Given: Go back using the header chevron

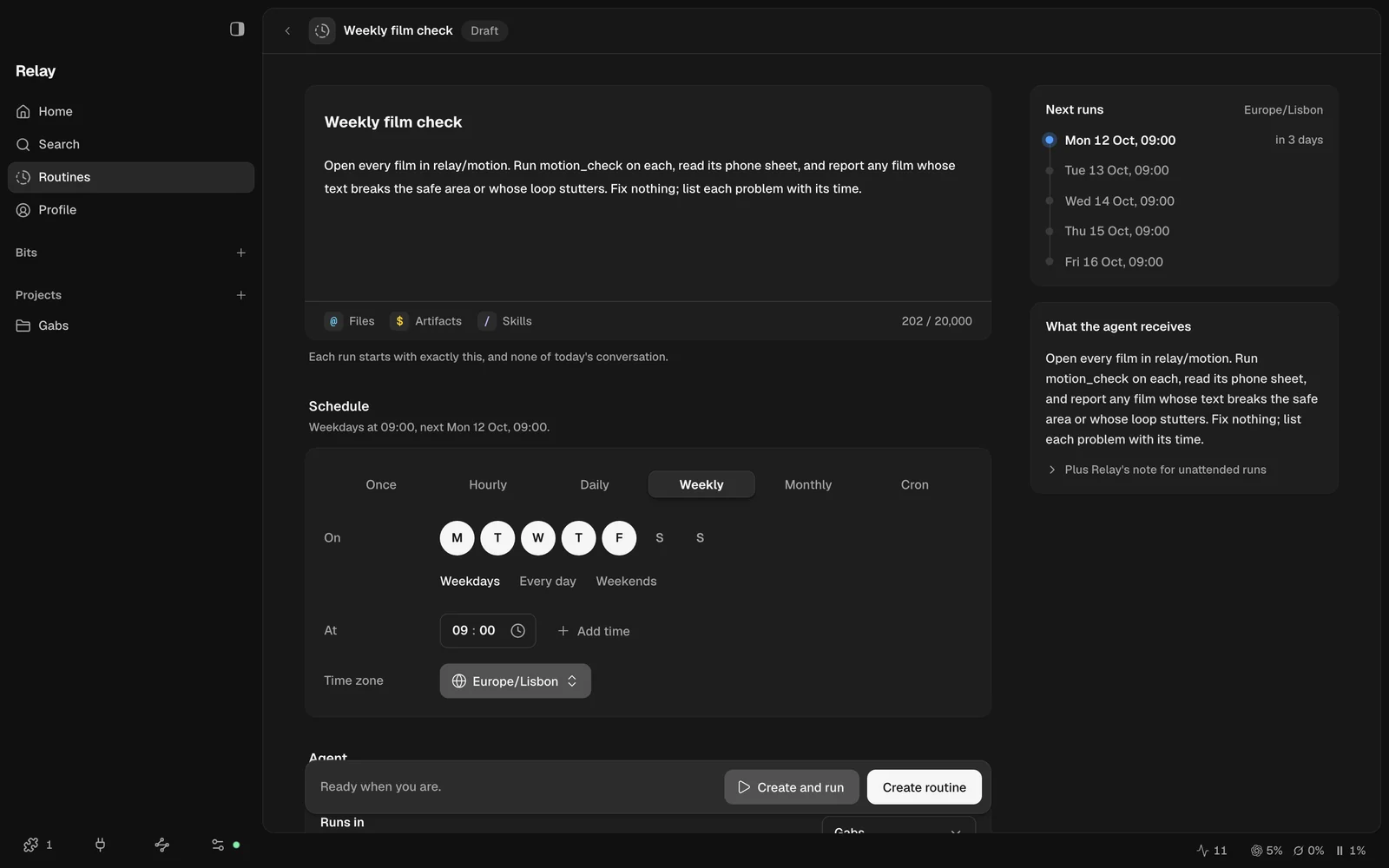Looking at the screenshot, I should 287,30.
